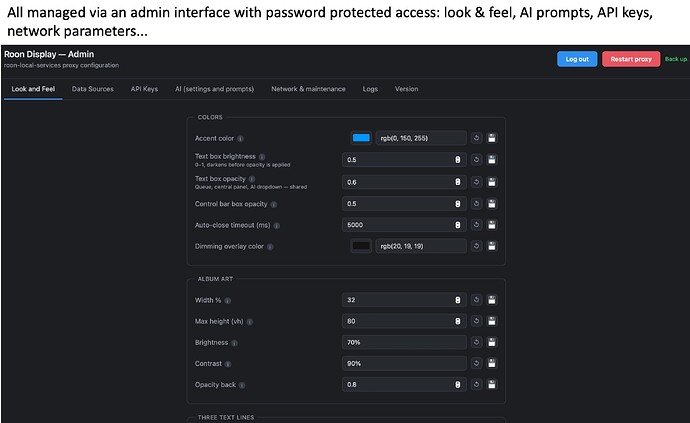Reset Auto-close timeout setting
This screenshot has width=690, height=423.
click(x=477, y=225)
